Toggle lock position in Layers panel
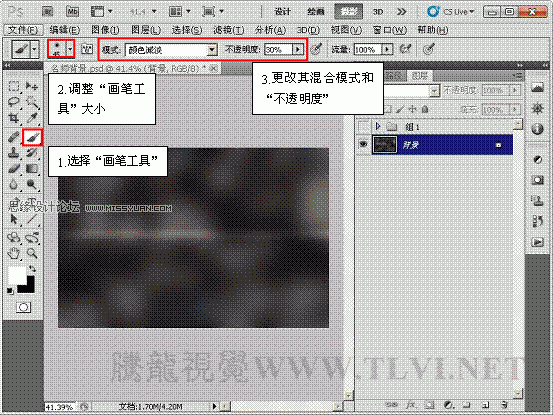Screen dimensions: 553x415 pyautogui.click(x=412, y=109)
